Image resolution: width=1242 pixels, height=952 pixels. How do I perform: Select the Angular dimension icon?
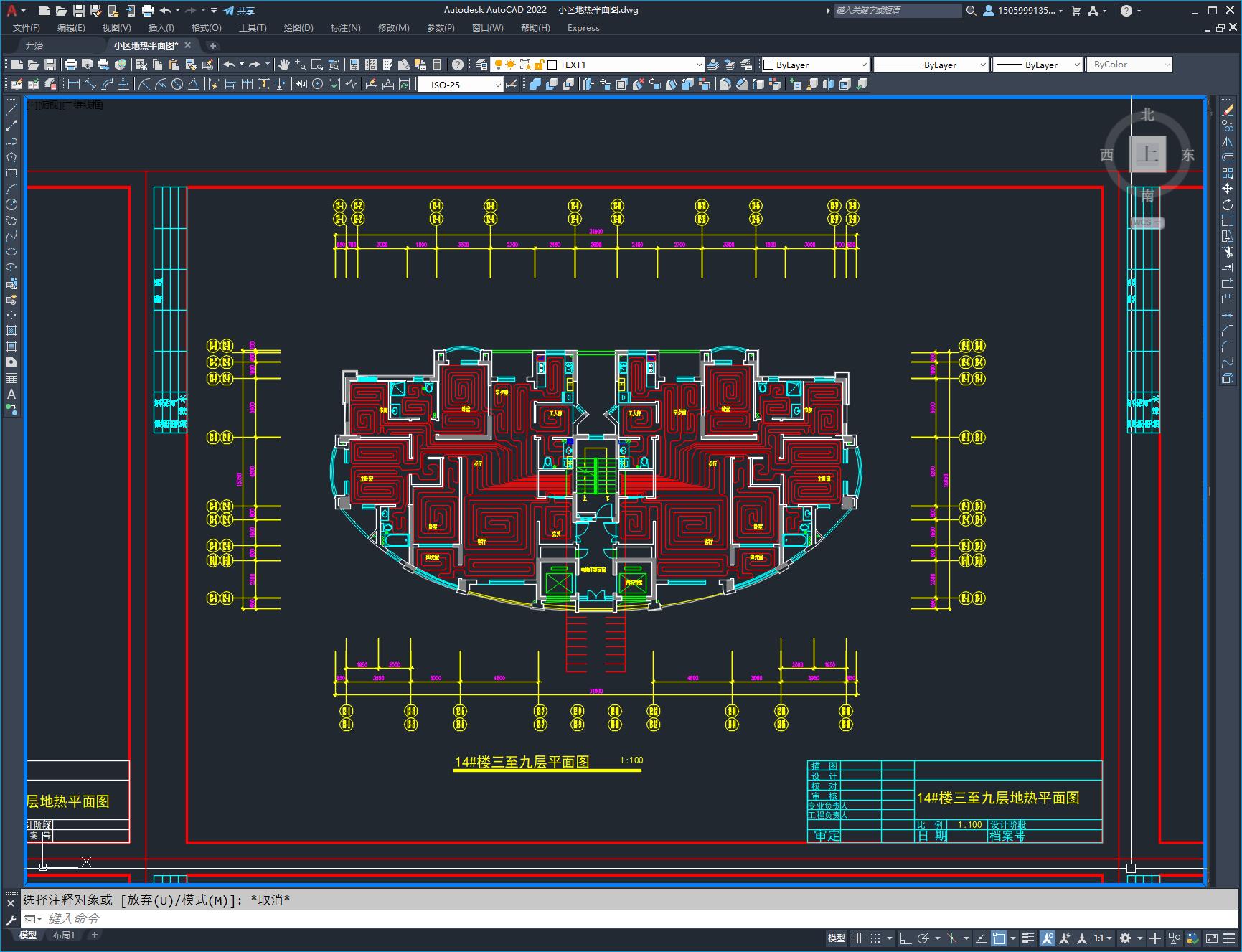(193, 84)
